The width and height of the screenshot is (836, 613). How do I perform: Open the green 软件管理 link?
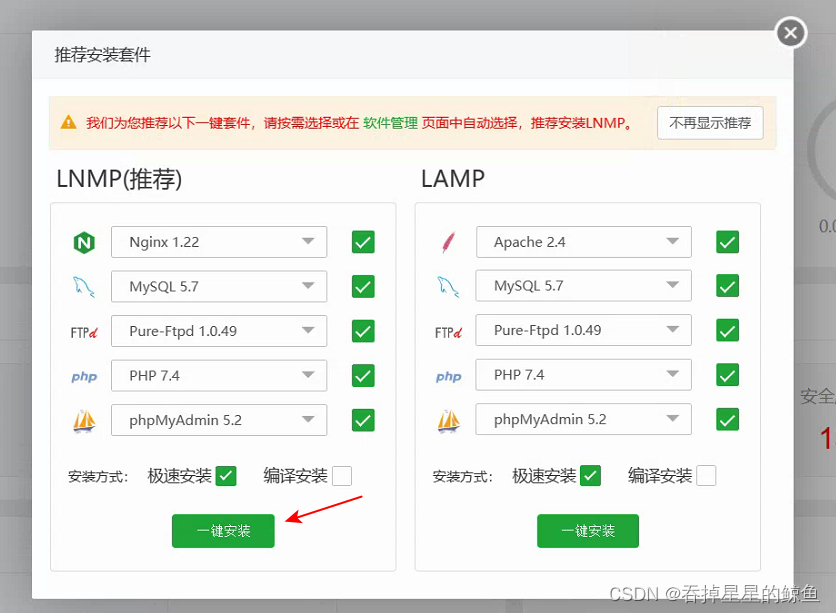[390, 123]
